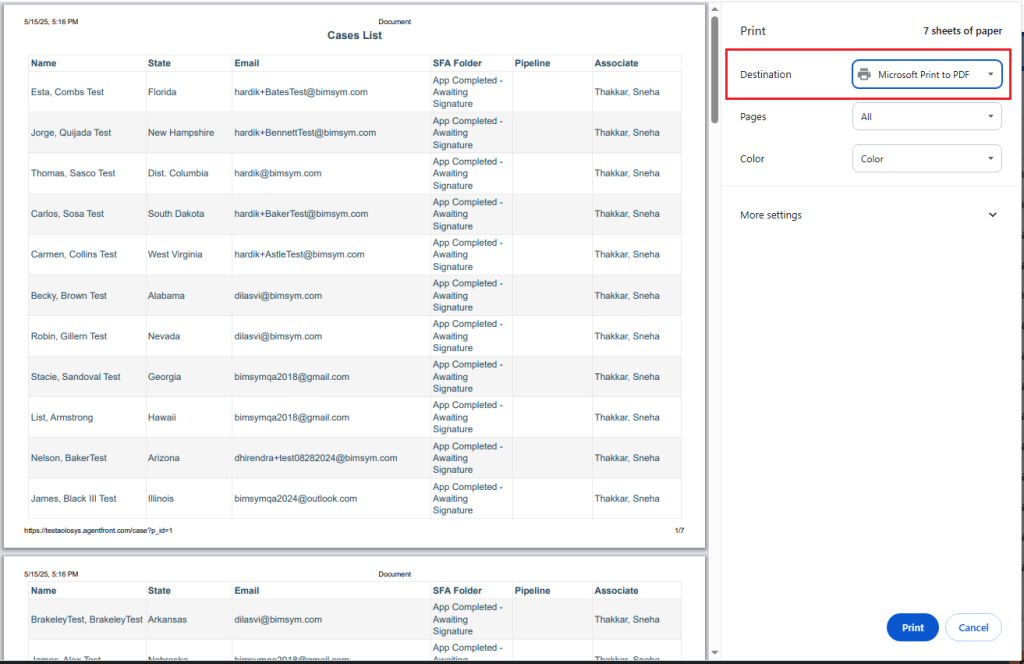Click the preview scrollbar up arrow
The width and height of the screenshot is (1024, 664).
[714, 9]
